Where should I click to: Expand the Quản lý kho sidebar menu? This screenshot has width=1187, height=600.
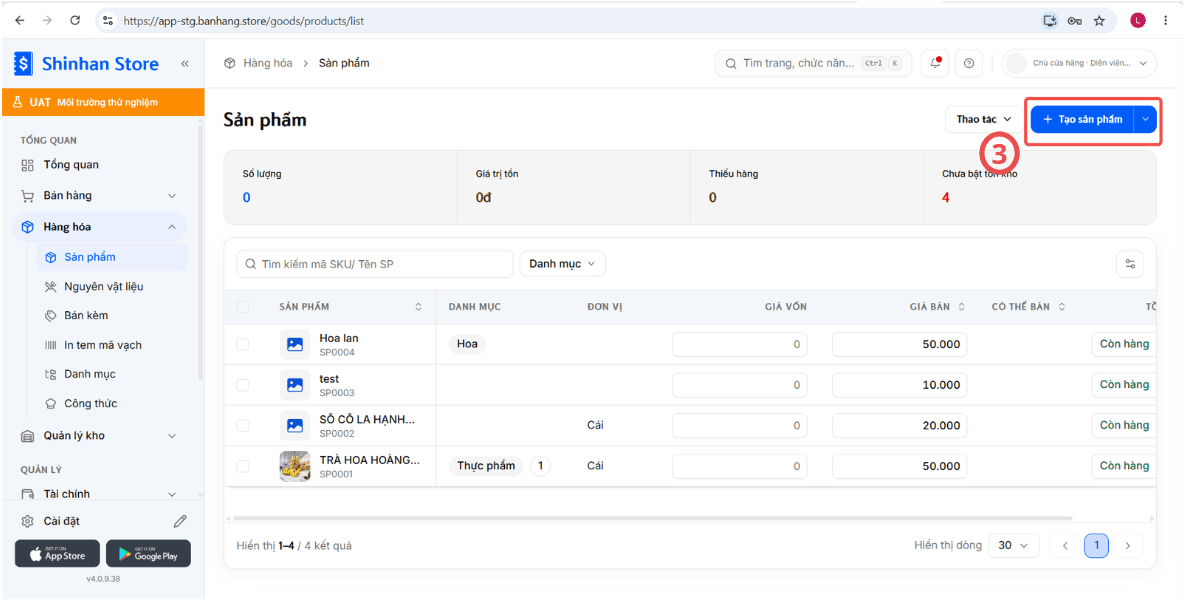point(100,436)
